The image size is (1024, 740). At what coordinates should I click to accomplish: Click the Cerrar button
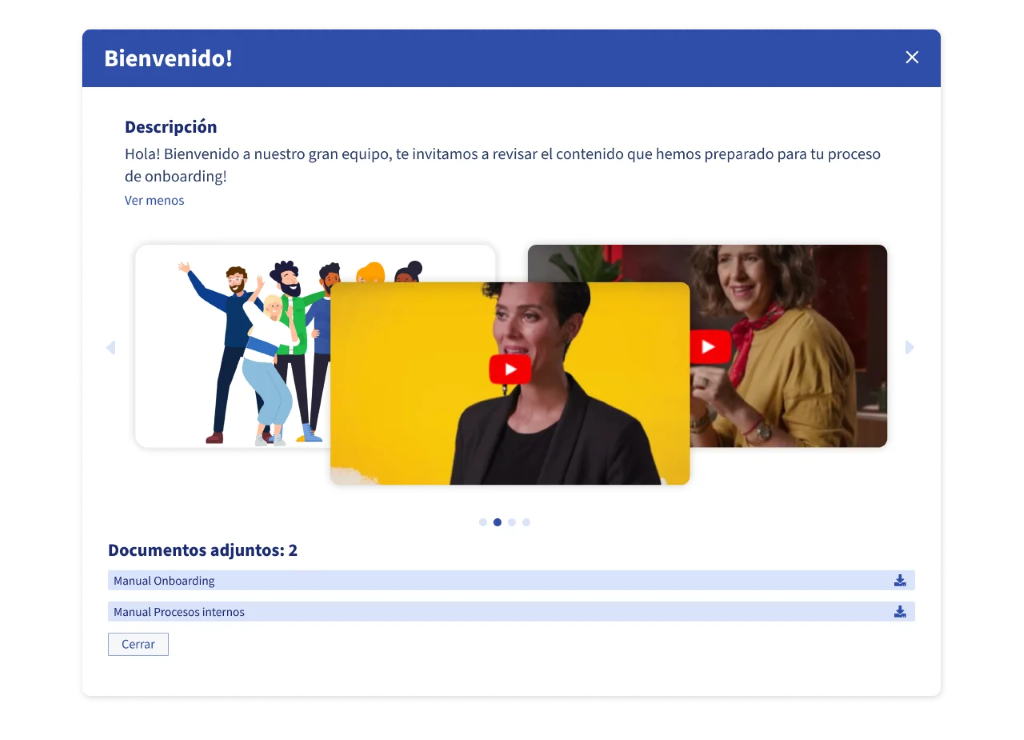(138, 644)
